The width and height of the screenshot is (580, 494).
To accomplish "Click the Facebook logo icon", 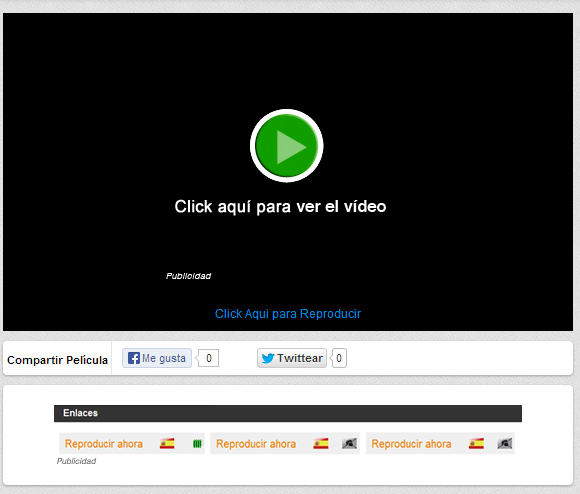I will [134, 358].
